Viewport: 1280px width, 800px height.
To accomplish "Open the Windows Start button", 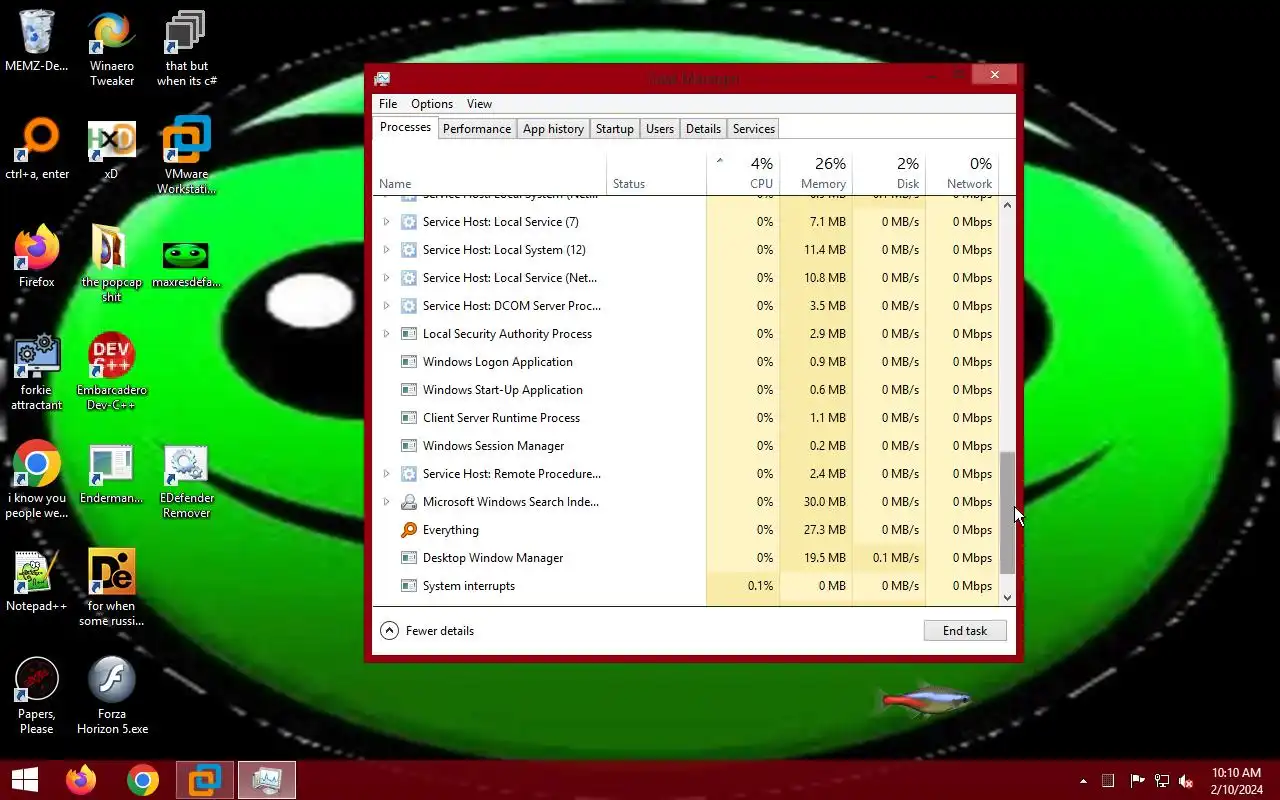I will (x=24, y=780).
